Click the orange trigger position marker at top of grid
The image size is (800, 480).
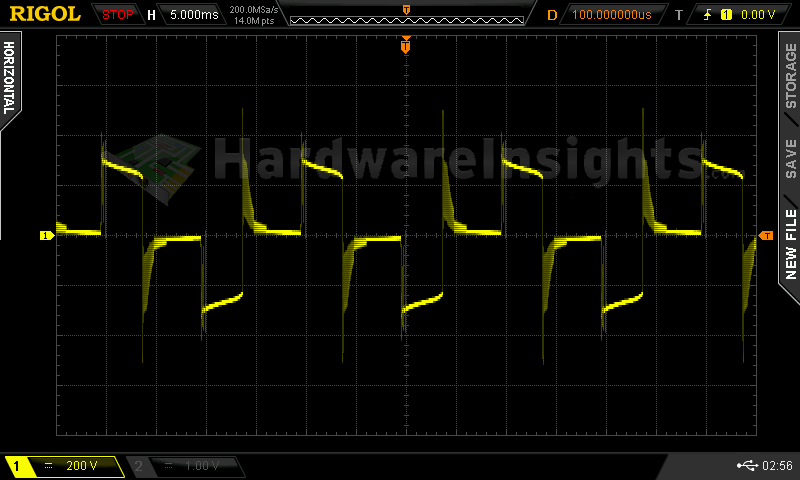[x=405, y=46]
